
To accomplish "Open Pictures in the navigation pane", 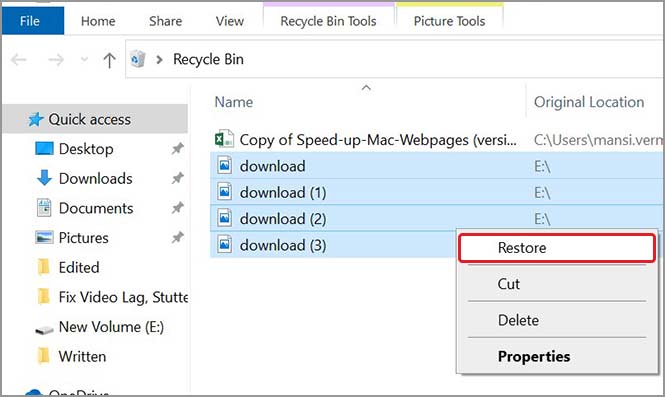I will (x=84, y=238).
